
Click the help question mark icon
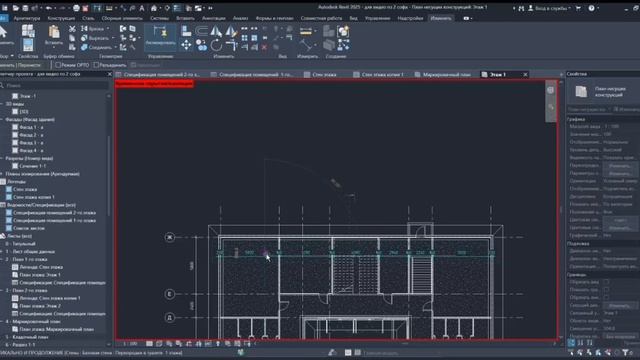tap(591, 8)
